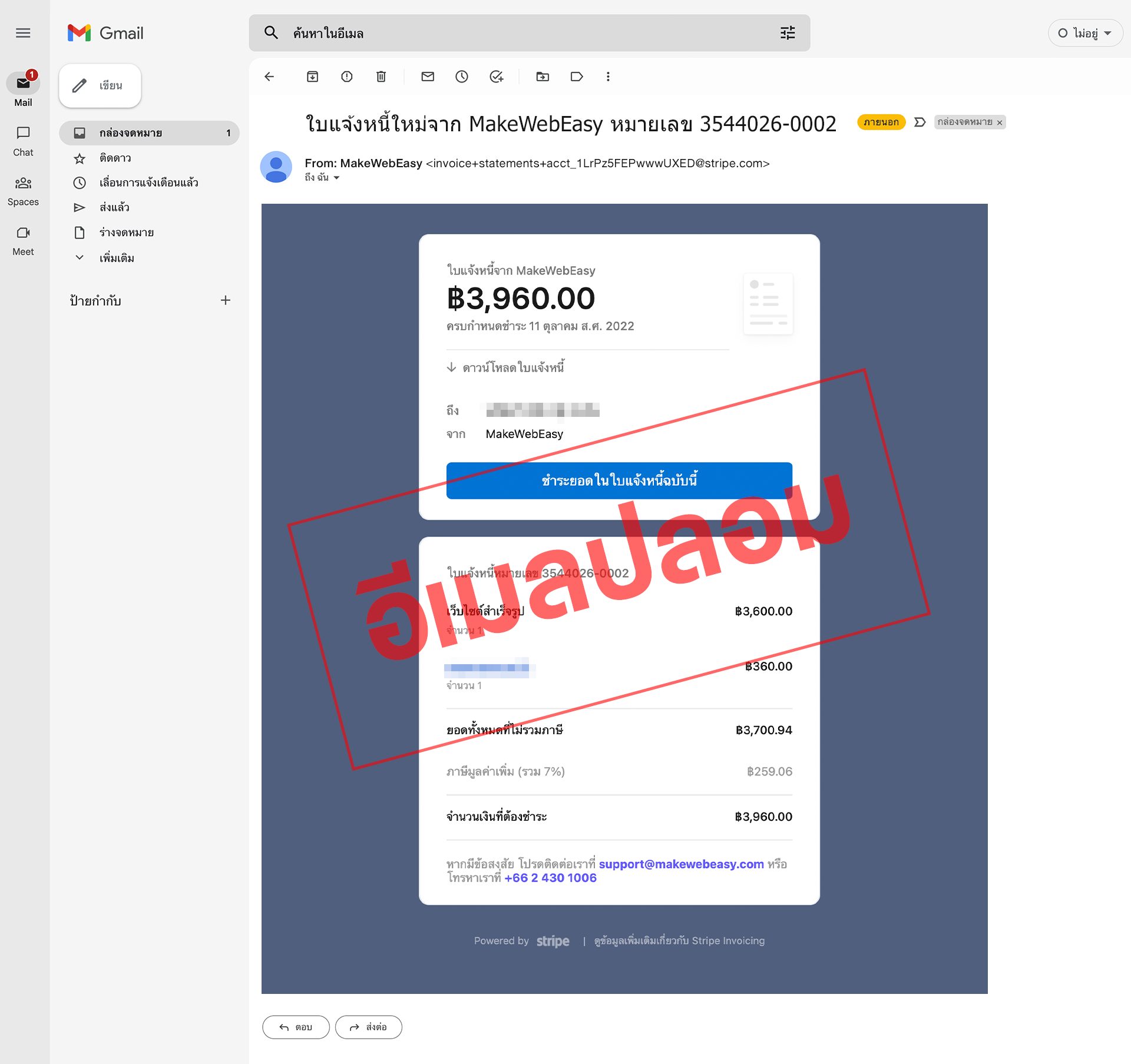Open more options three-dot menu

pyautogui.click(x=608, y=77)
